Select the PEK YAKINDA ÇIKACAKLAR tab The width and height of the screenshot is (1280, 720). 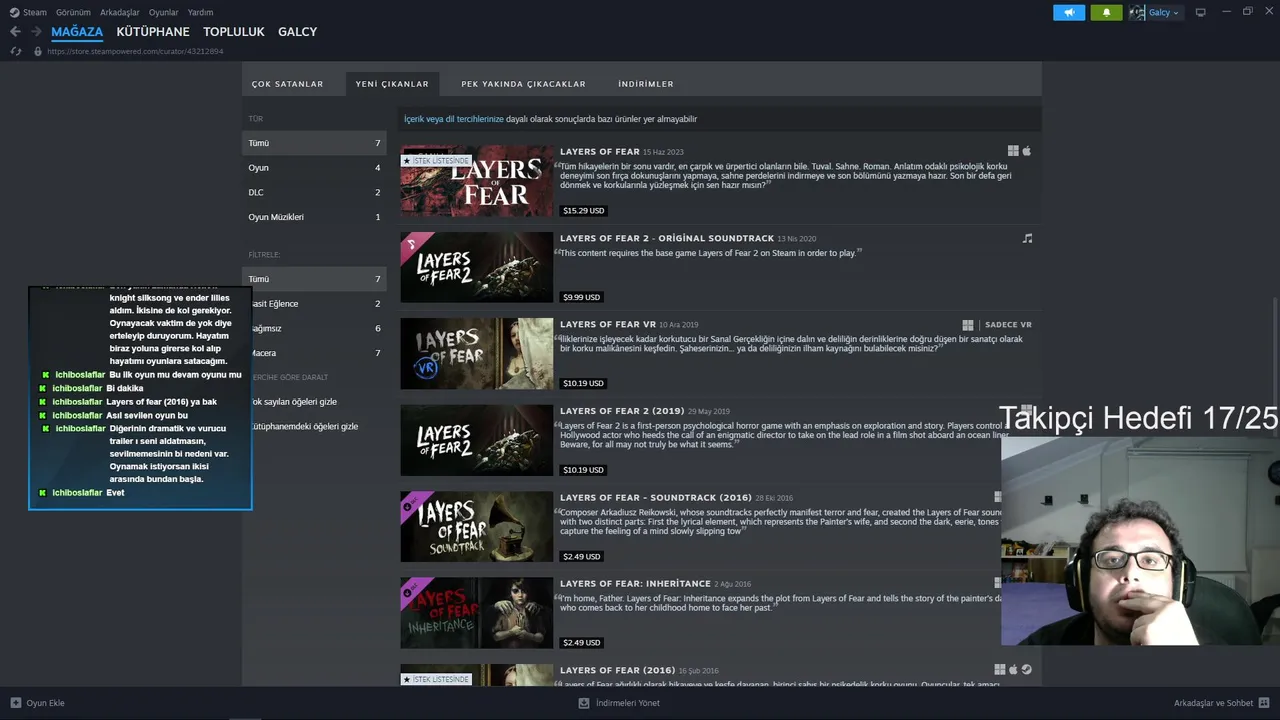523,84
